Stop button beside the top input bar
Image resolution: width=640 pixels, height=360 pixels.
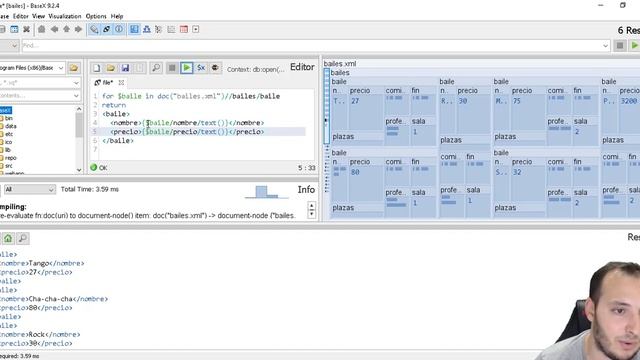point(620,46)
